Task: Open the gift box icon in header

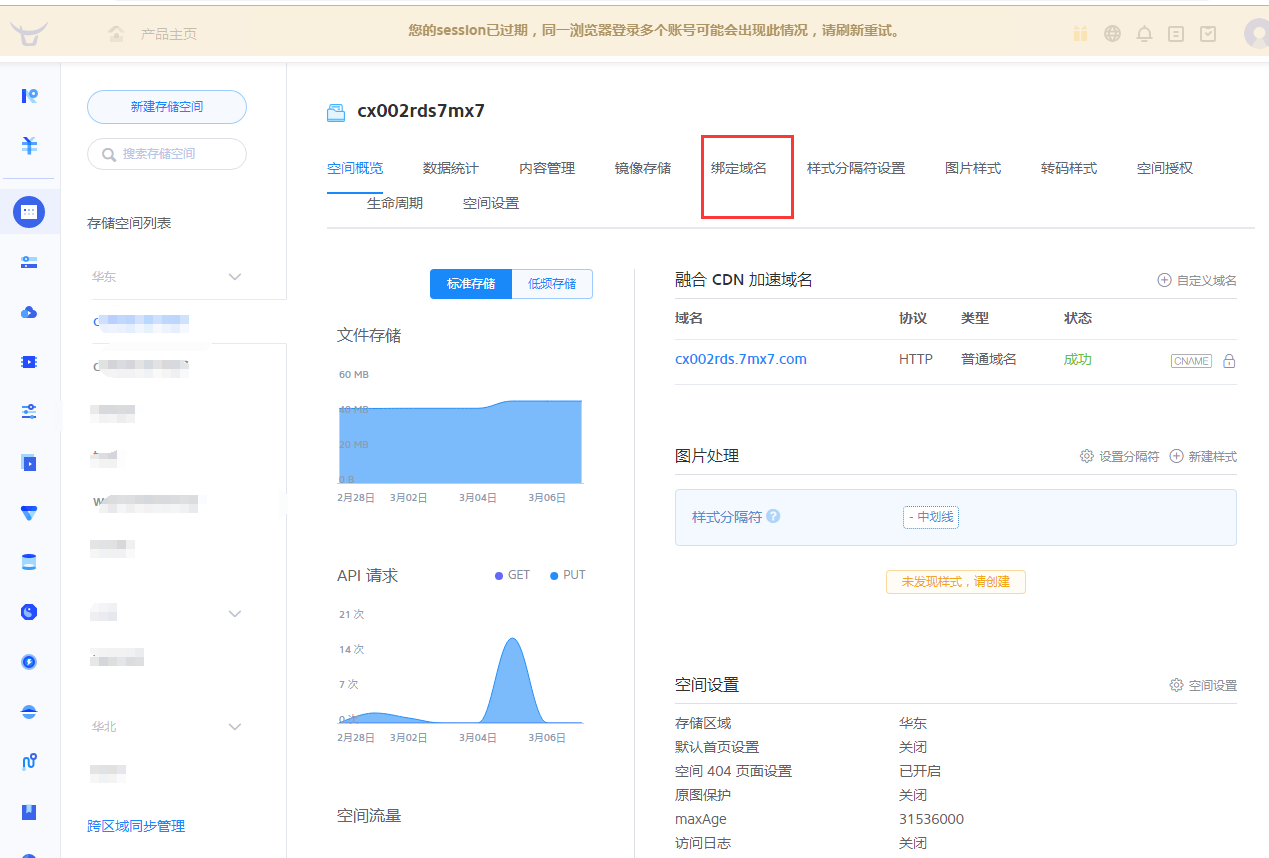Action: (1080, 33)
